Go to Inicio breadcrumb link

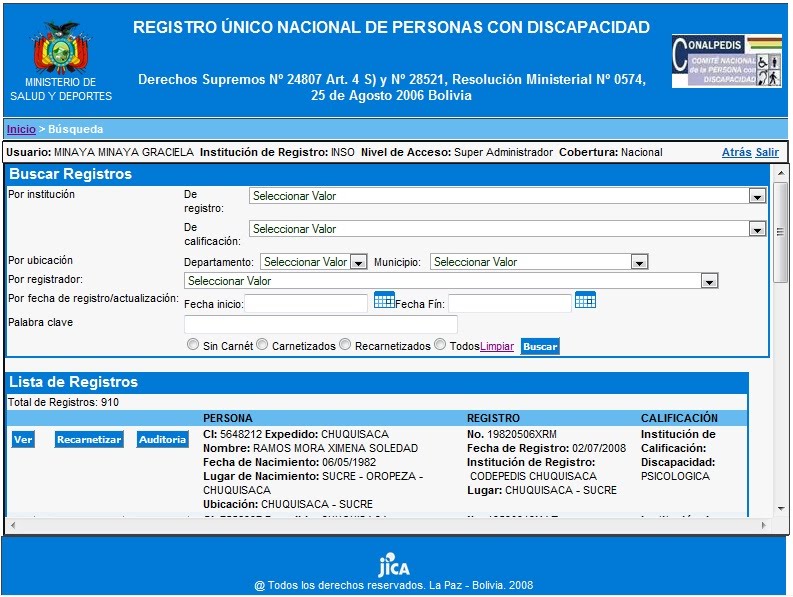(21, 129)
